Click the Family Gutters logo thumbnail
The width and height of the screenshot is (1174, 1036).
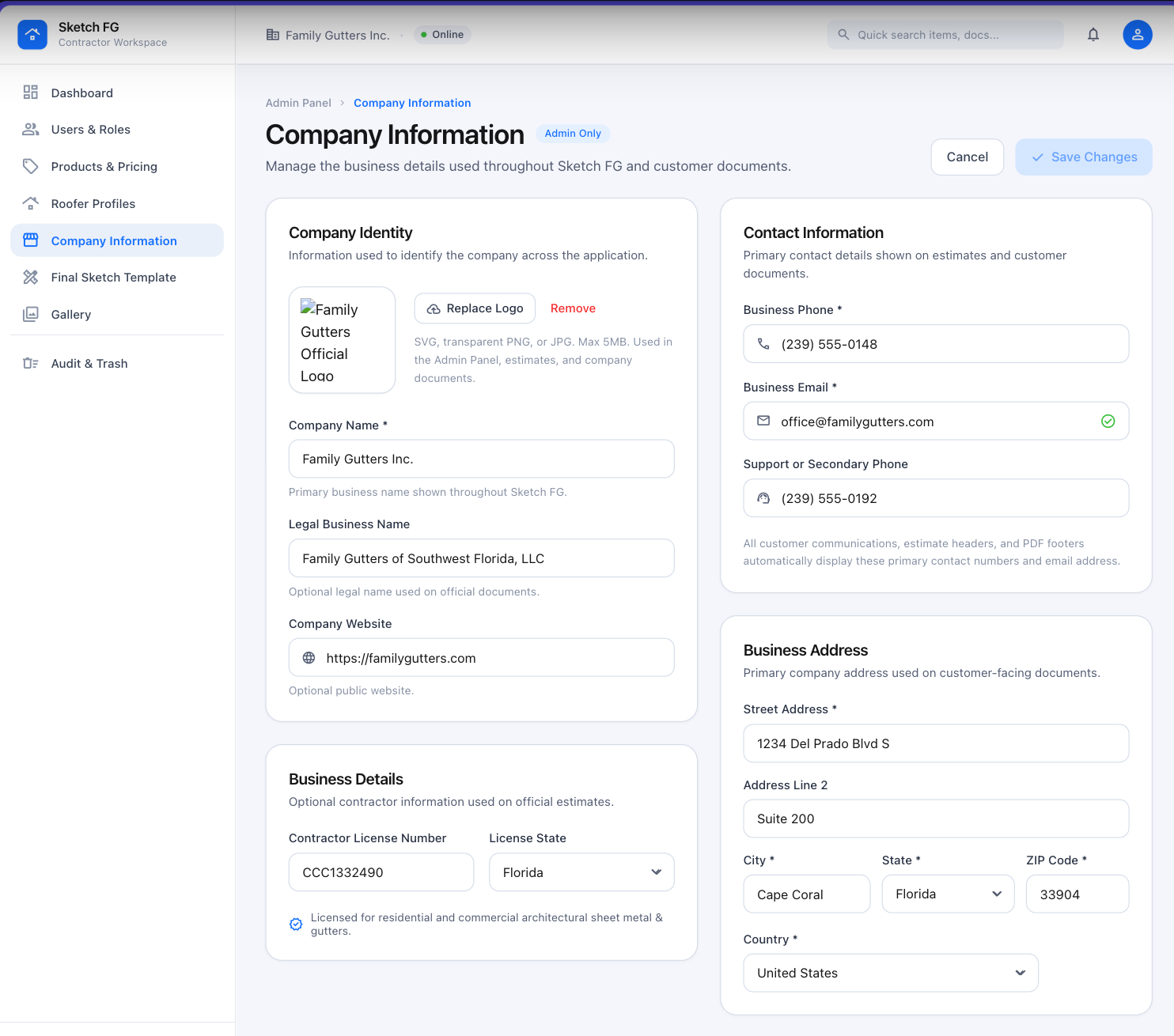[x=342, y=340]
